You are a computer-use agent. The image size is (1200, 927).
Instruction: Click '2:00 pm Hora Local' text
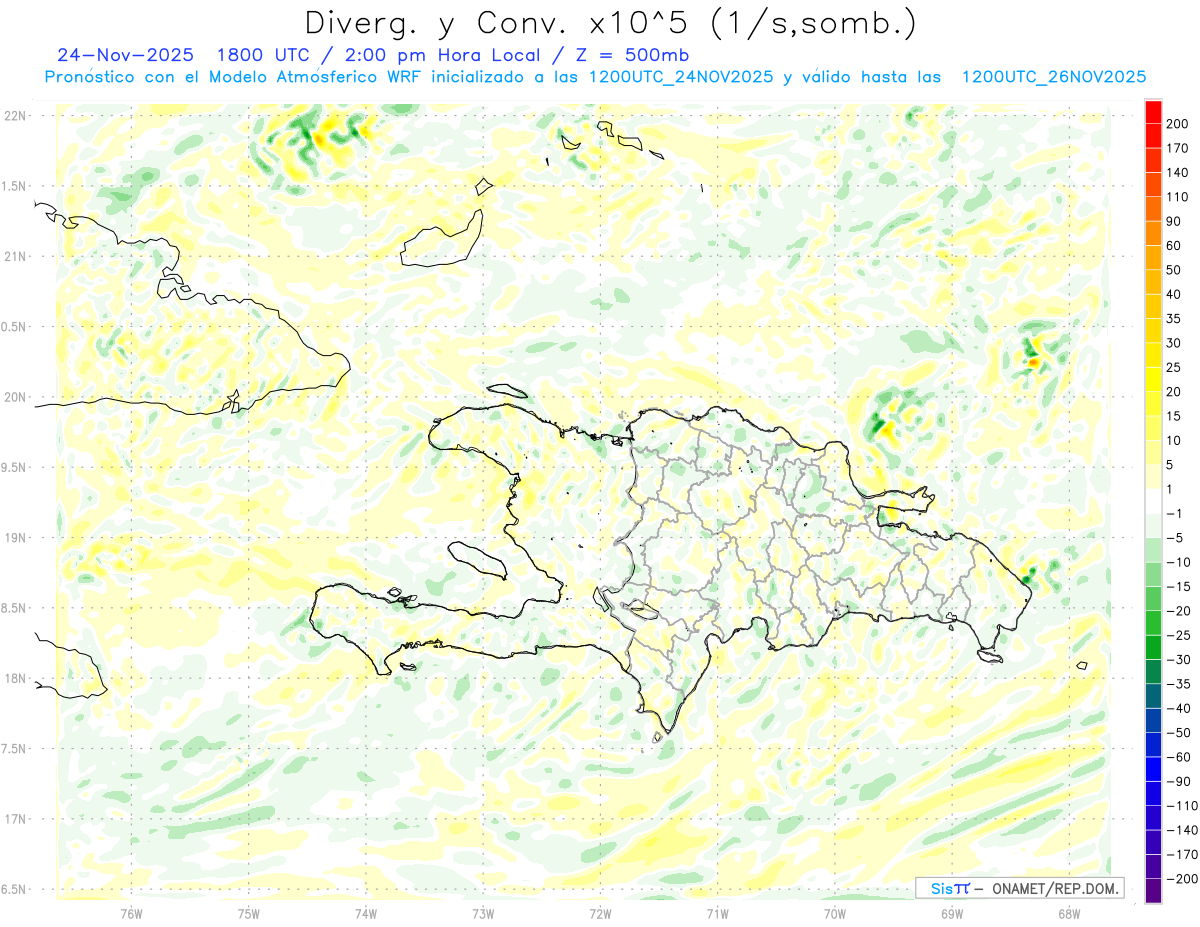[445, 55]
